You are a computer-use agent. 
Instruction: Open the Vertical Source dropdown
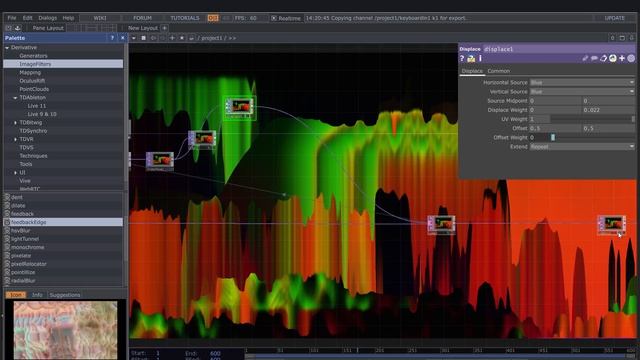click(x=582, y=91)
